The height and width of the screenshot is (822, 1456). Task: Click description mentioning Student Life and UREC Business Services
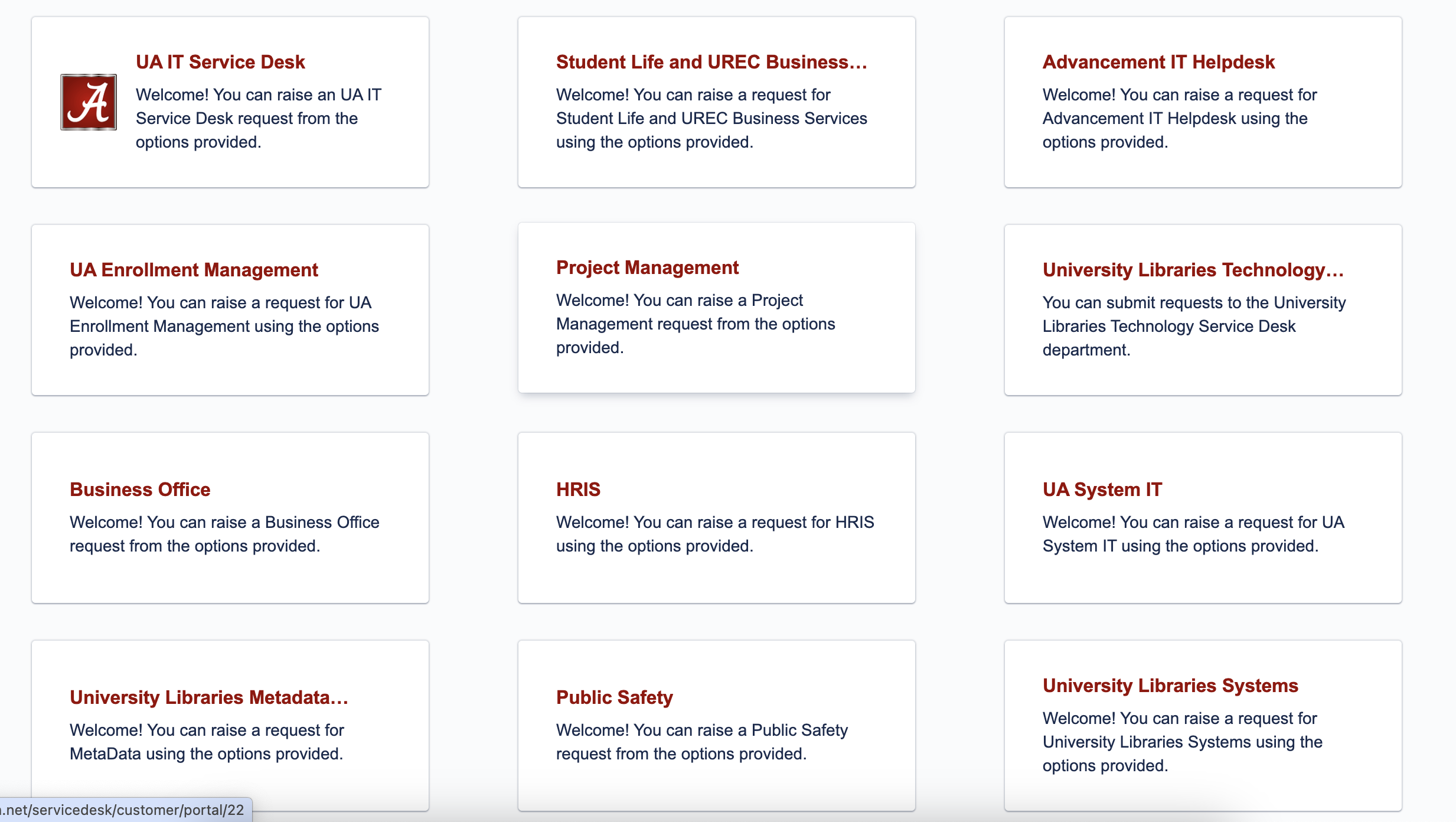point(712,119)
